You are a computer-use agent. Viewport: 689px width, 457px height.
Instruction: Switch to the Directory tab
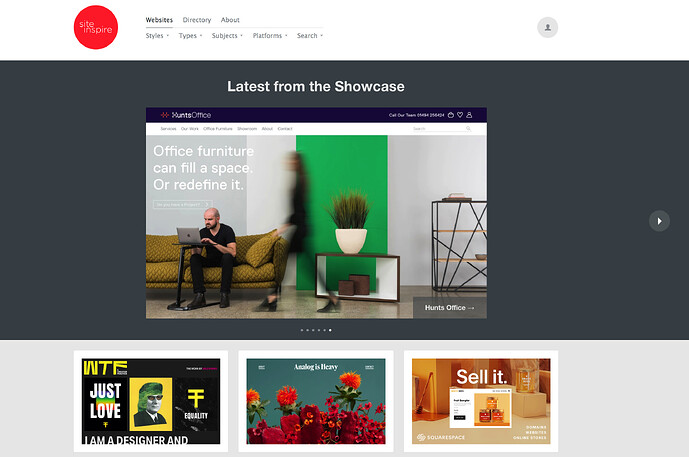pos(197,20)
